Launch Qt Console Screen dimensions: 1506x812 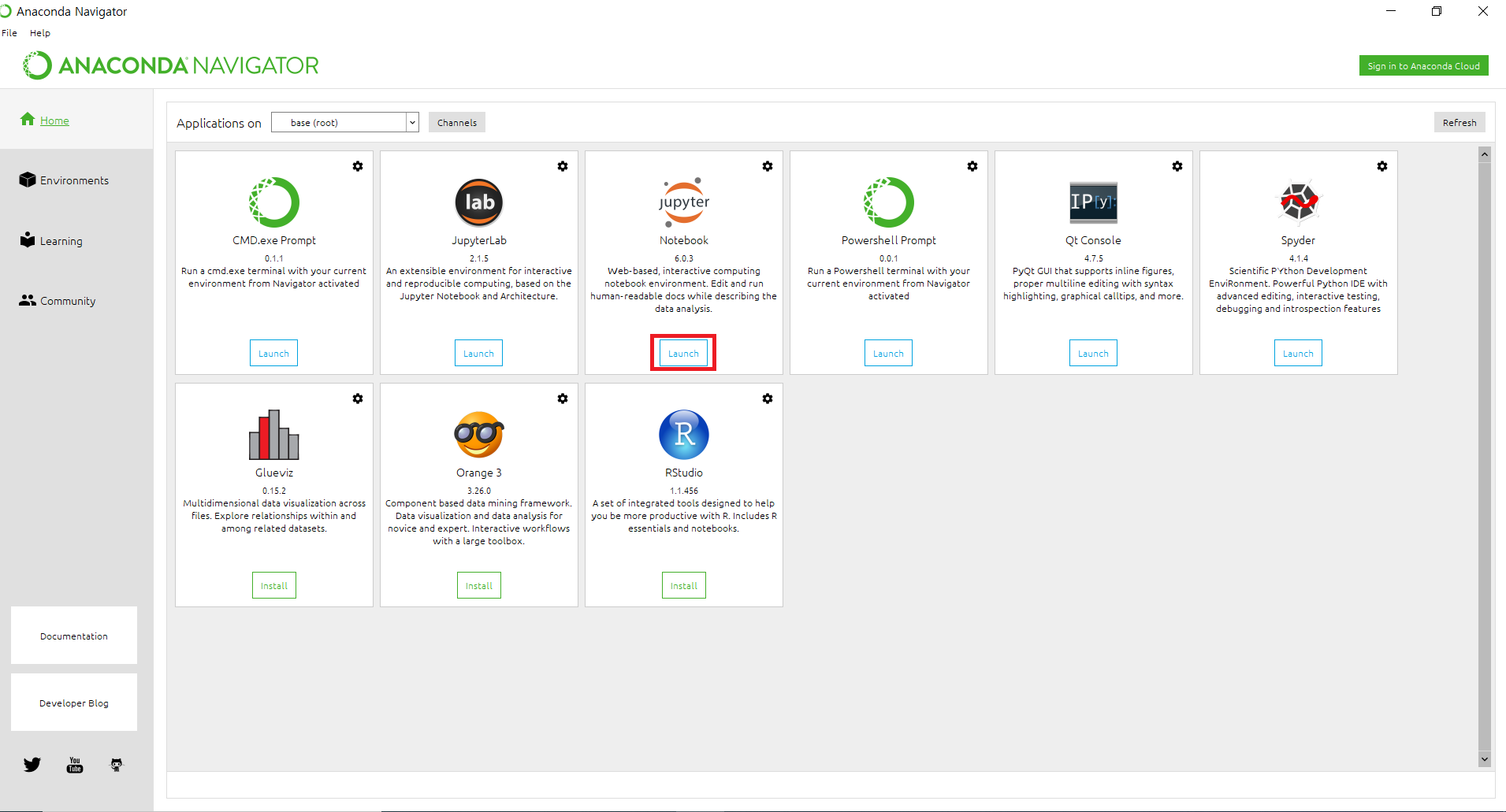point(1093,353)
